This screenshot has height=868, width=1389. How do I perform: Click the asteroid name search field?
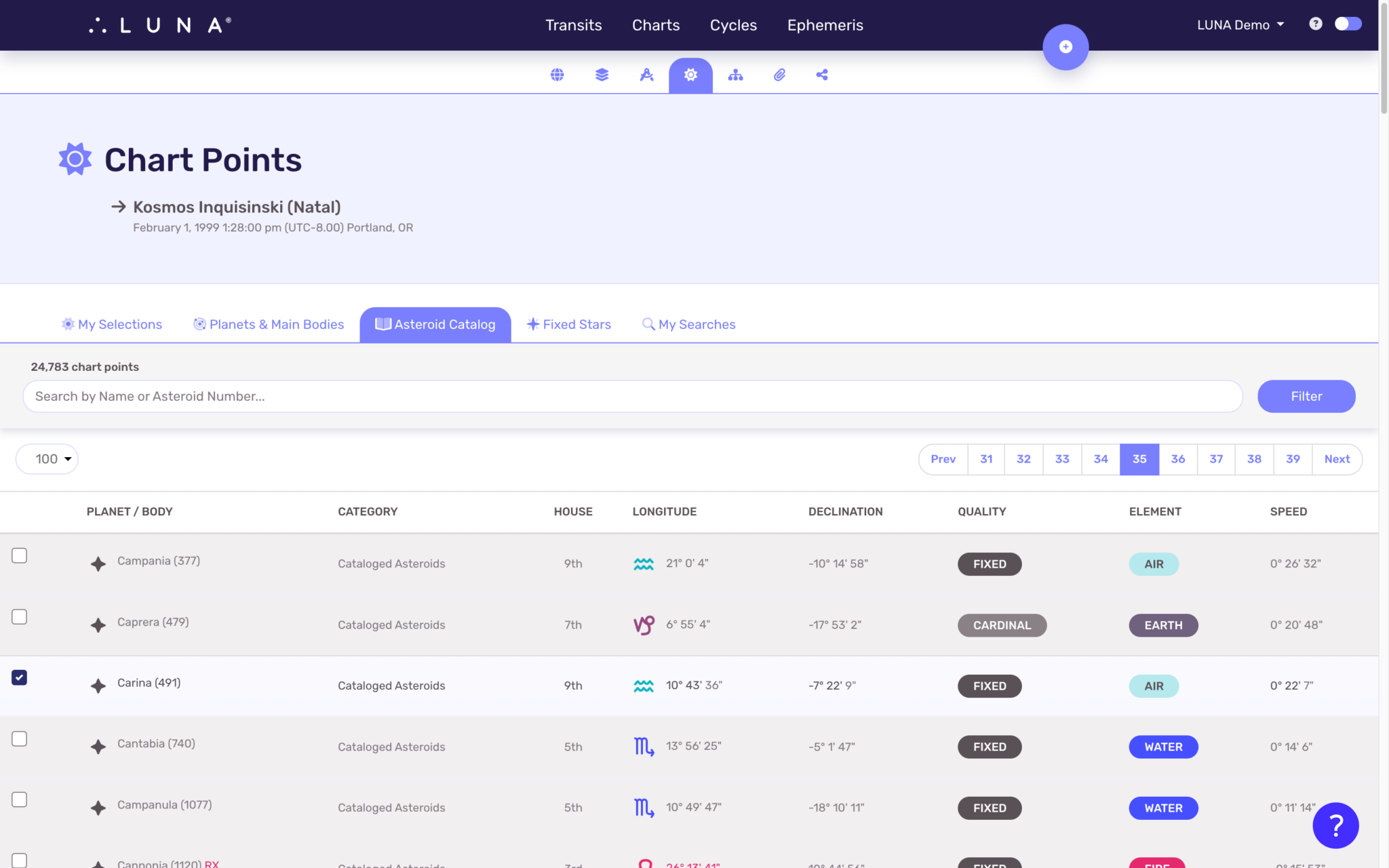click(632, 396)
